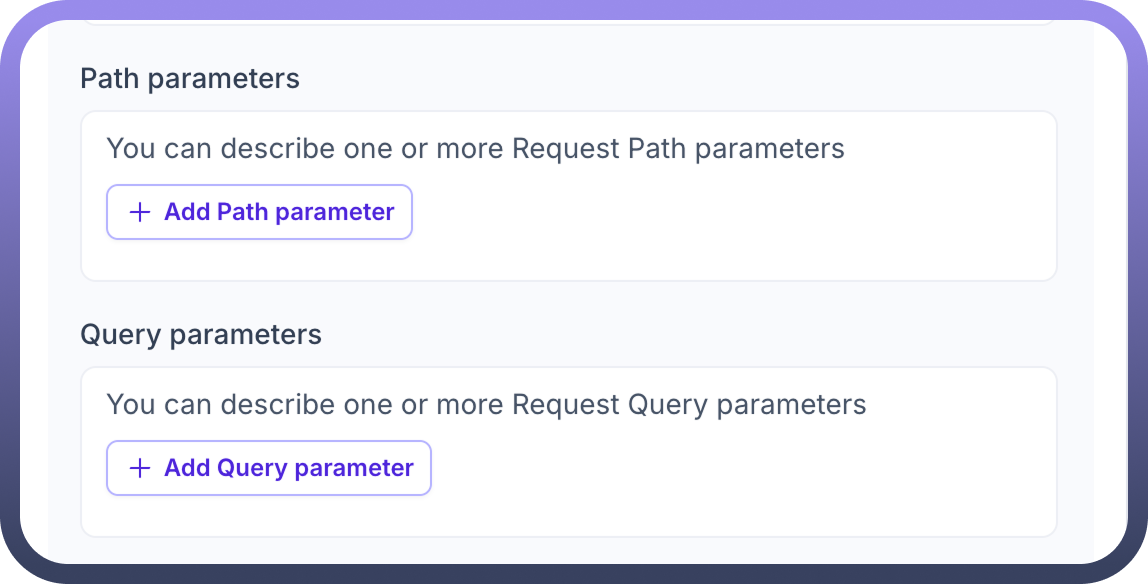The height and width of the screenshot is (584, 1148).
Task: Click the Request Path parameters description sentence
Action: [x=475, y=149]
